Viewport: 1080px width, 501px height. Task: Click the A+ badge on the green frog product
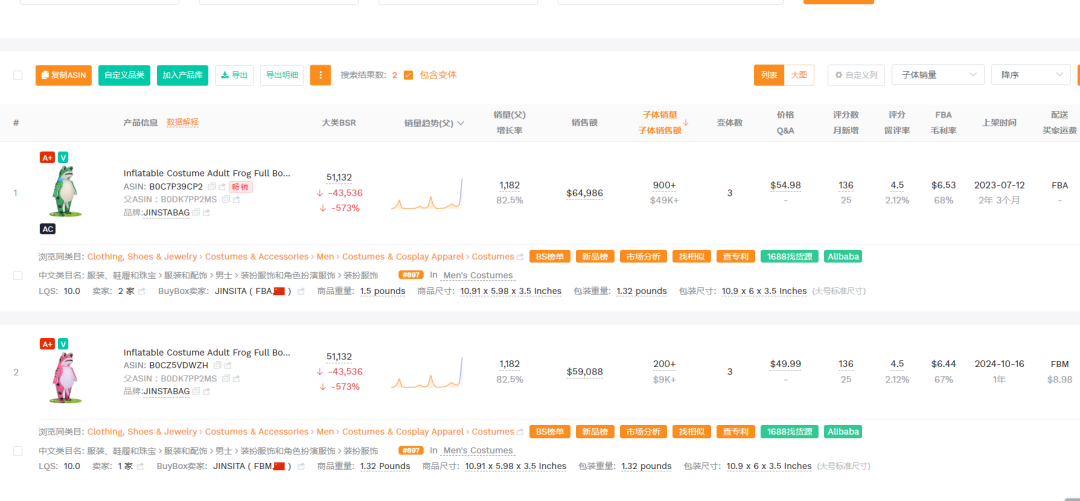pos(47,157)
